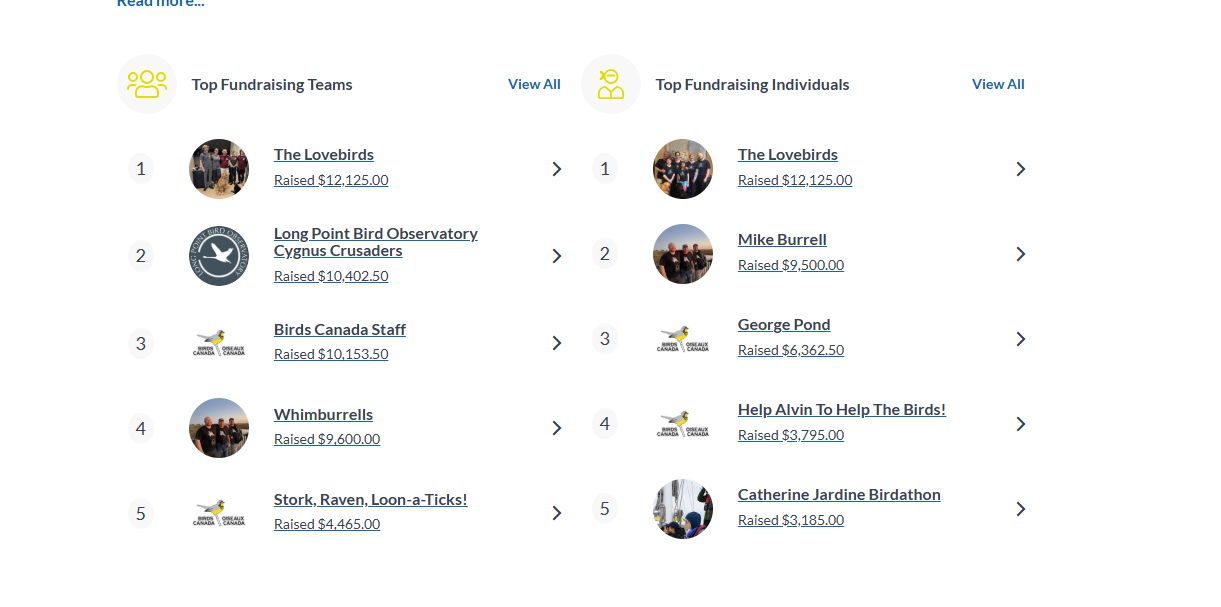This screenshot has height=607, width=1221.
Task: Open Mike Burrell's profile photo
Action: 683,254
